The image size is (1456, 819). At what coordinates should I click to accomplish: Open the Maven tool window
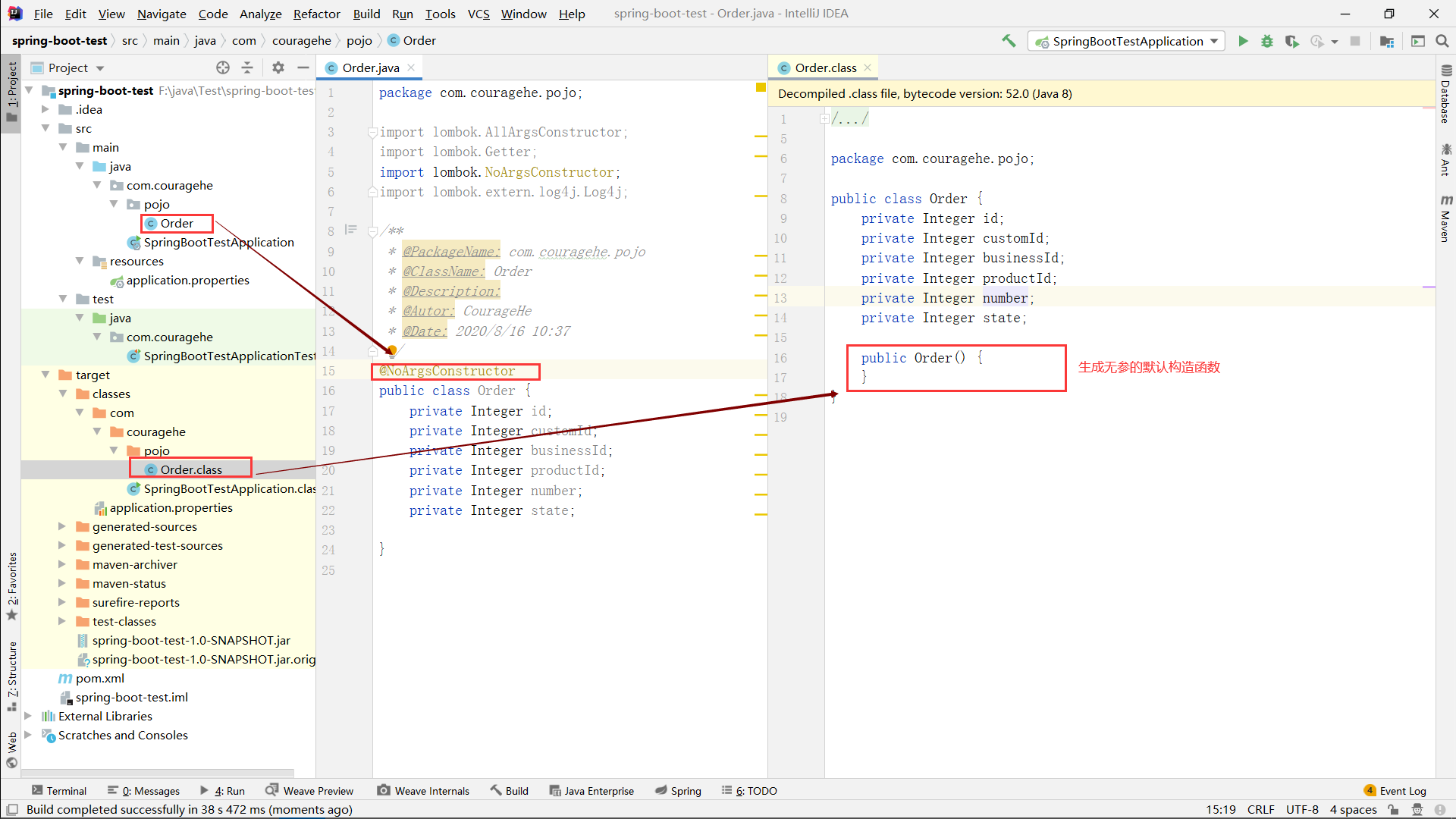(x=1445, y=218)
